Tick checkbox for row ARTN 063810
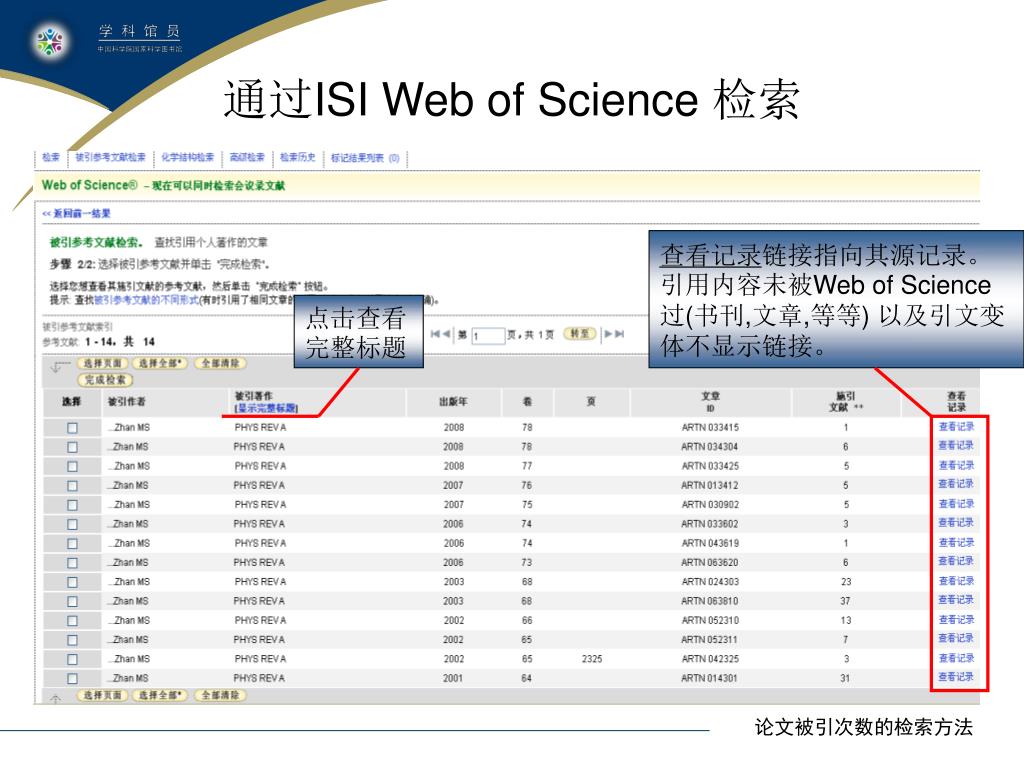Image resolution: width=1024 pixels, height=768 pixels. tap(72, 601)
